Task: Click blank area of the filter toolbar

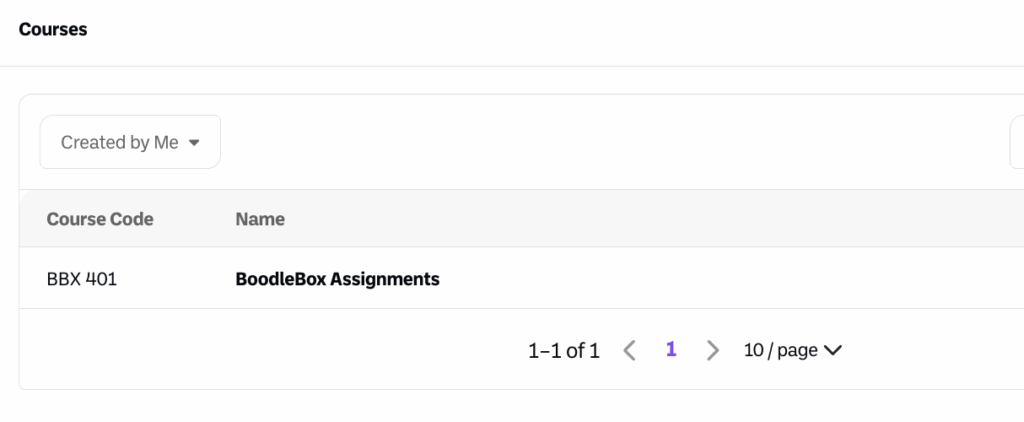Action: pyautogui.click(x=600, y=142)
